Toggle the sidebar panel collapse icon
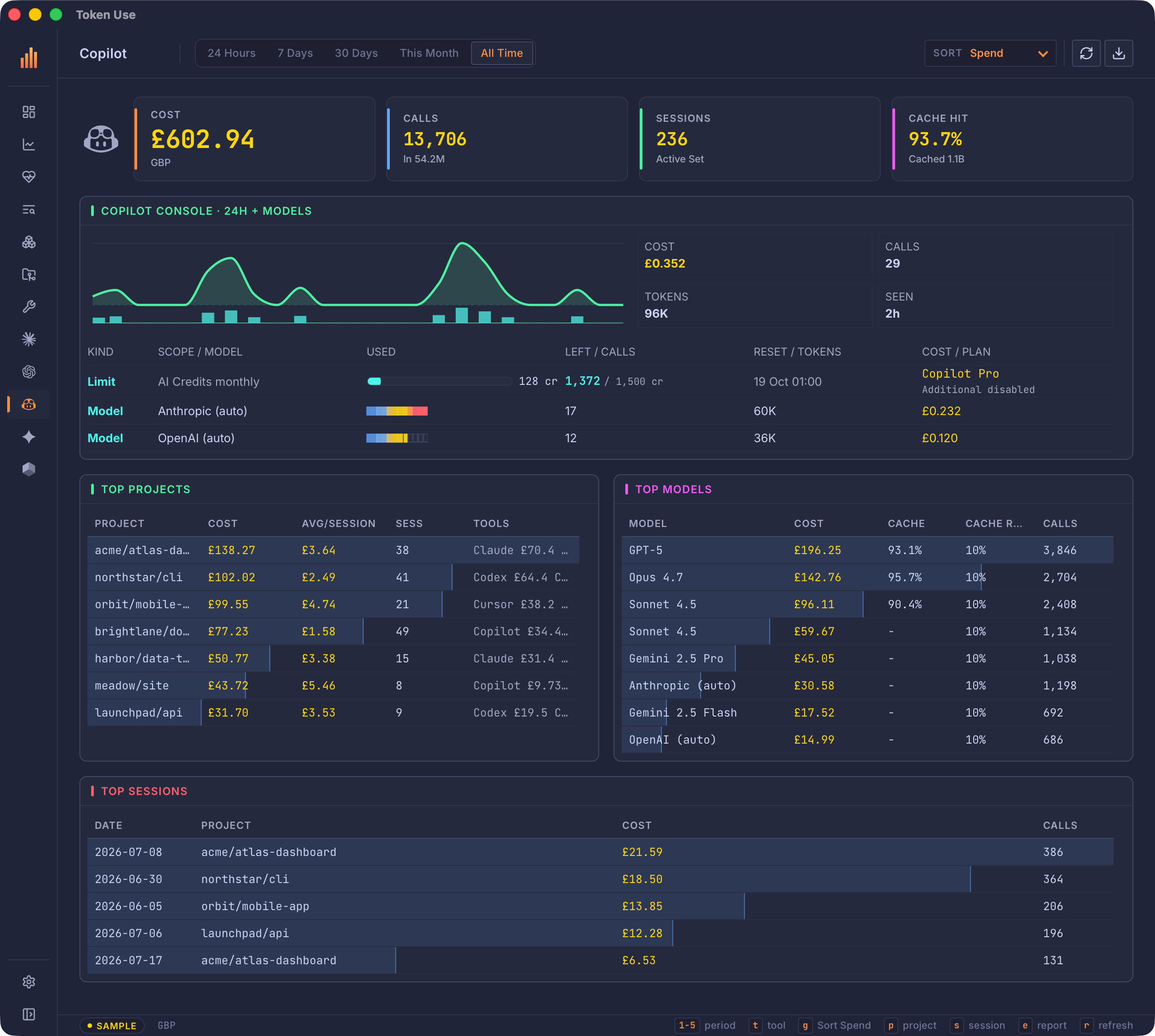Screen dimensions: 1155x1036 point(29,1014)
